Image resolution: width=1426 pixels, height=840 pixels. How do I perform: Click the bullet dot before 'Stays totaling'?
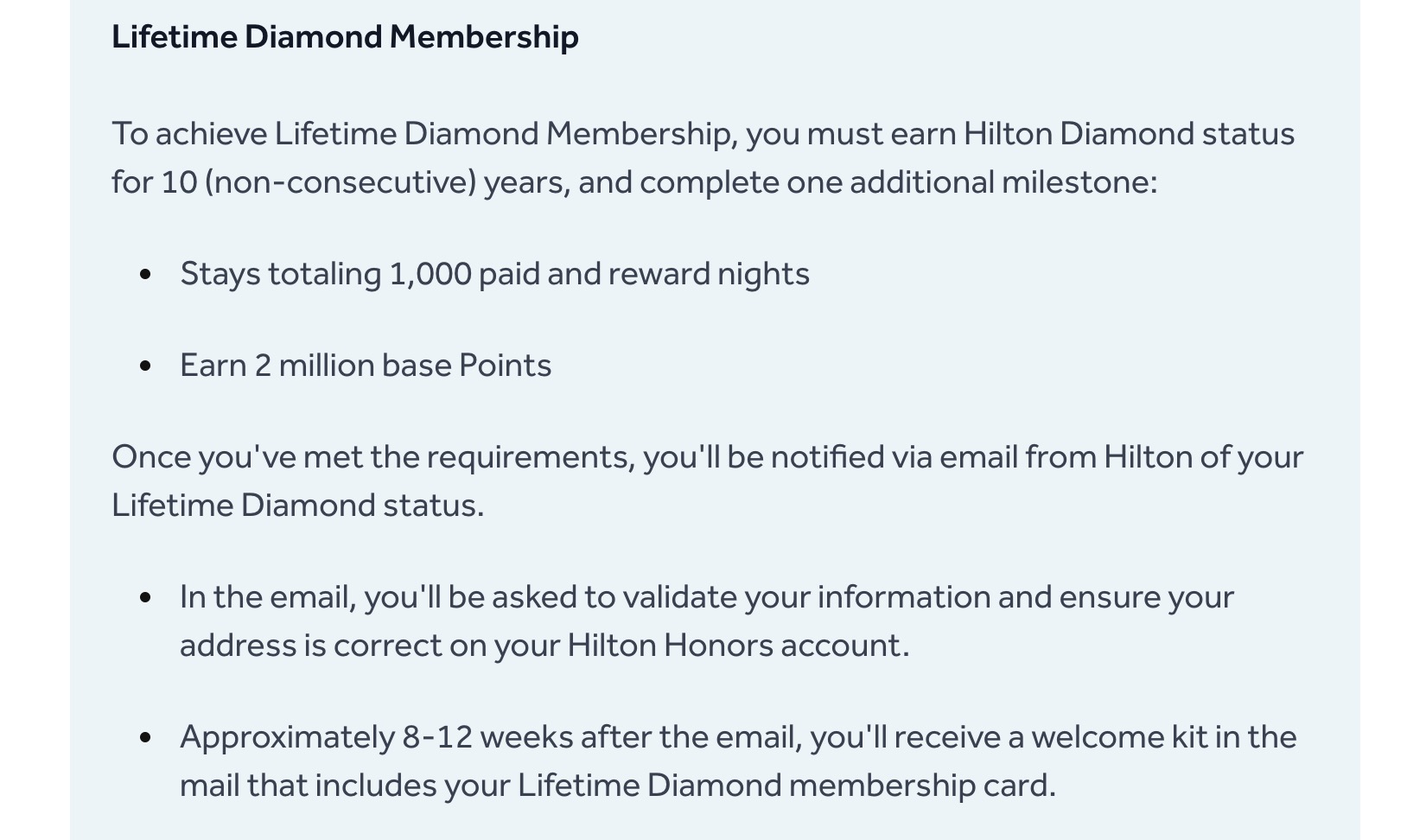click(145, 275)
